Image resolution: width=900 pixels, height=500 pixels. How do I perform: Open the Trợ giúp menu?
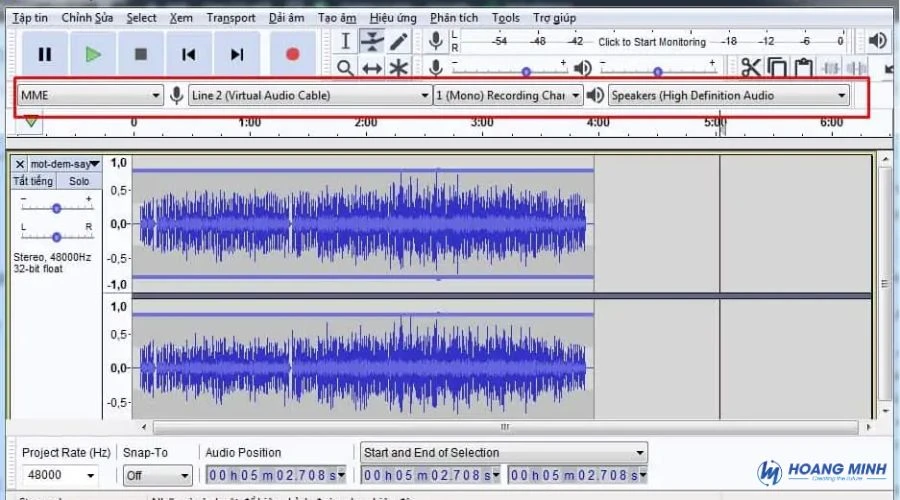[x=554, y=18]
